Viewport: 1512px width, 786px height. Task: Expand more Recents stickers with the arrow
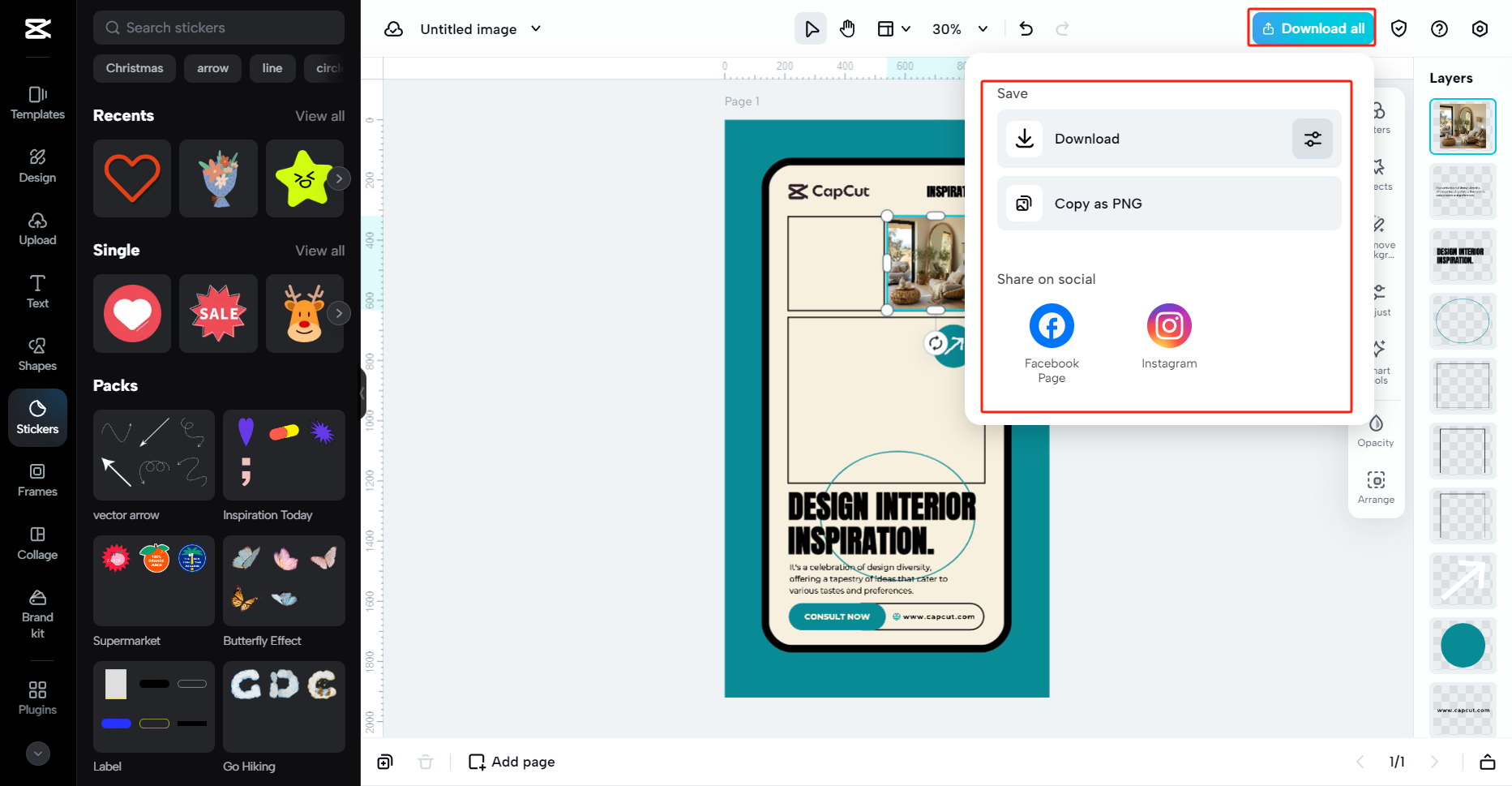point(339,178)
